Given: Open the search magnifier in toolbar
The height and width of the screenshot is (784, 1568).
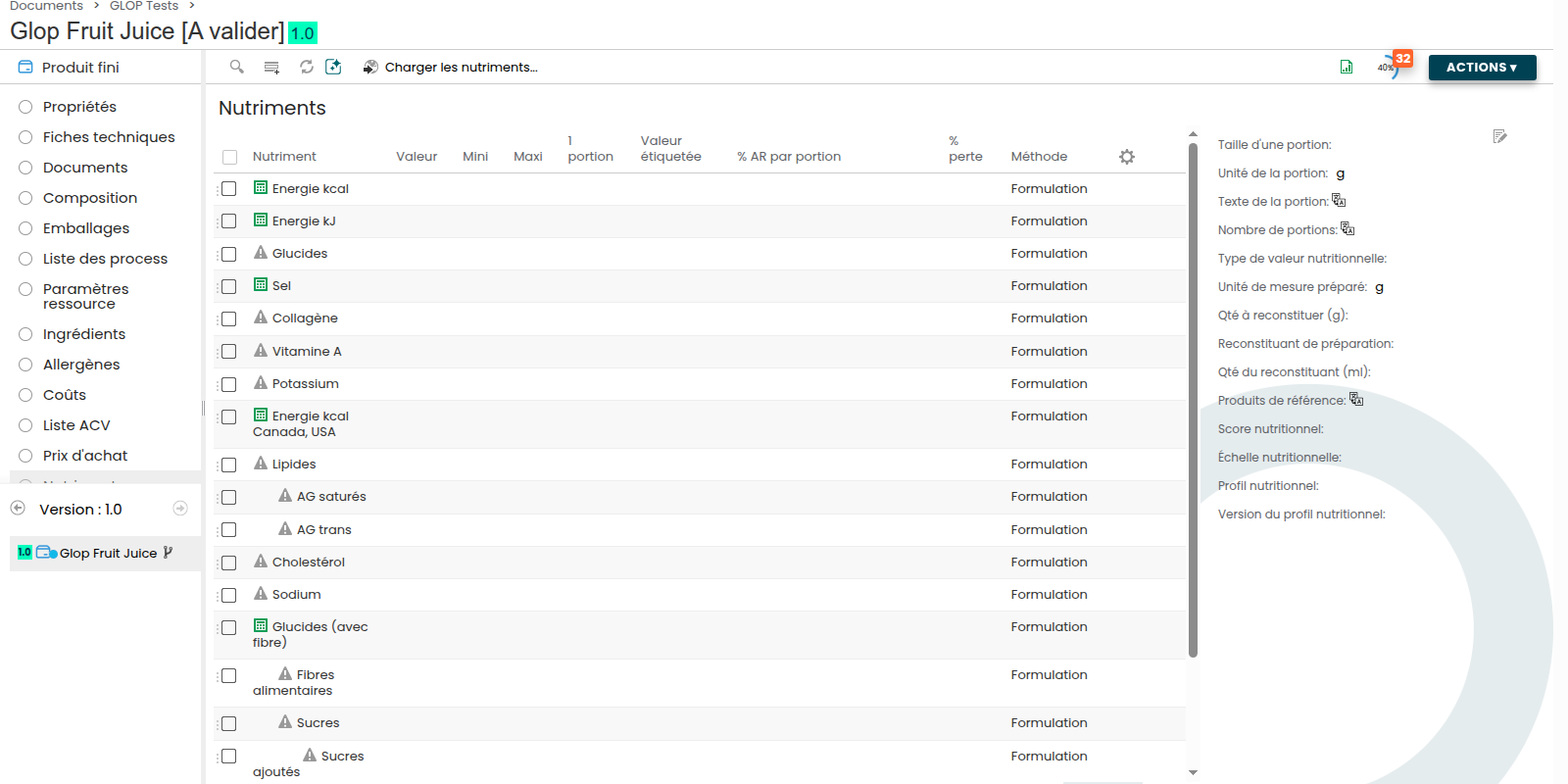Looking at the screenshot, I should 236,67.
